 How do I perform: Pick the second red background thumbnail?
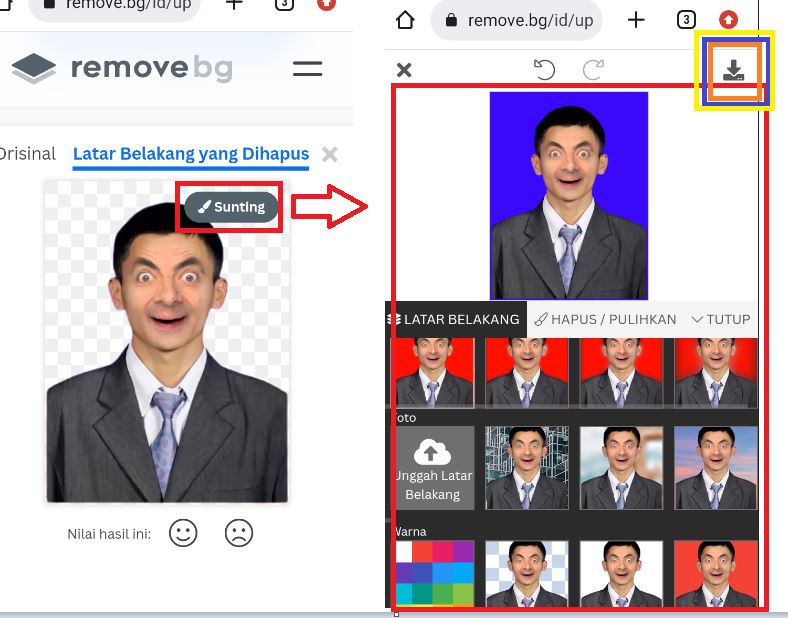(x=527, y=372)
